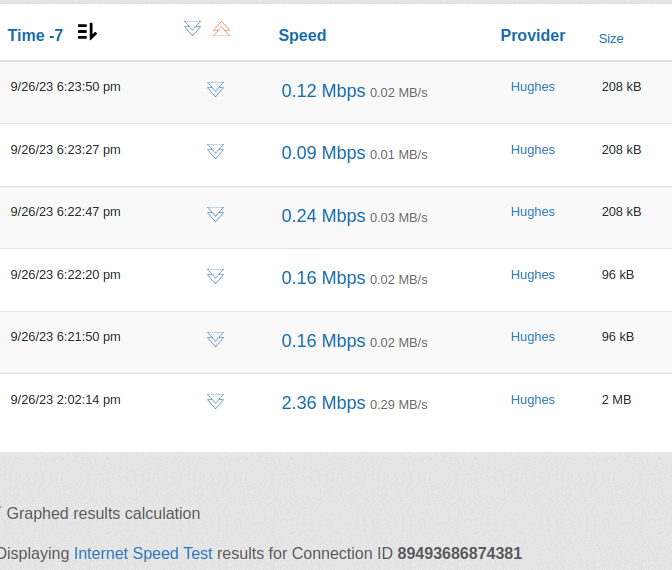Screen dimensions: 672x570
Task: Click the sort order icon beside Time -7
Action: pyautogui.click(x=87, y=32)
